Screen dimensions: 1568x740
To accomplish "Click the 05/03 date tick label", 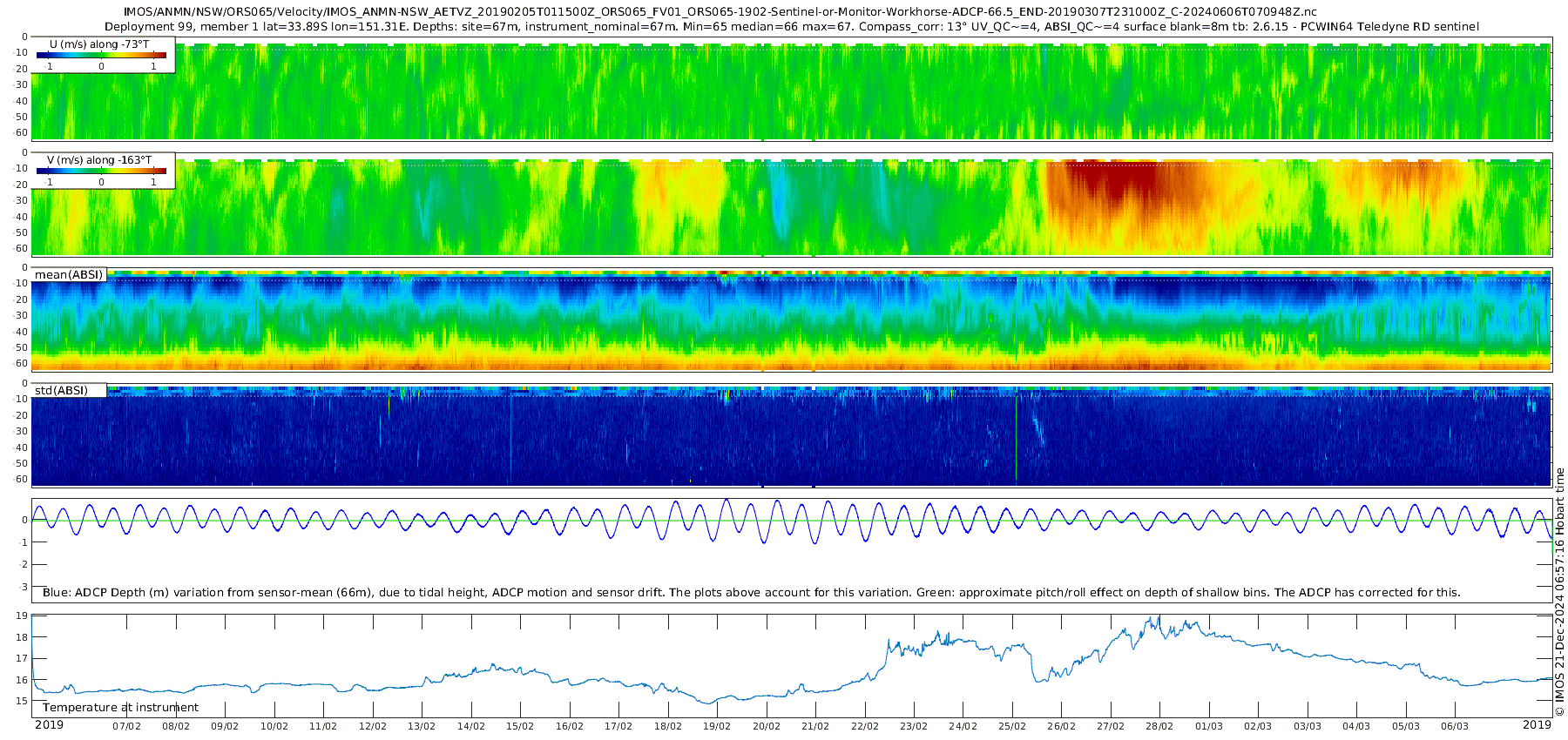I will point(1406,726).
